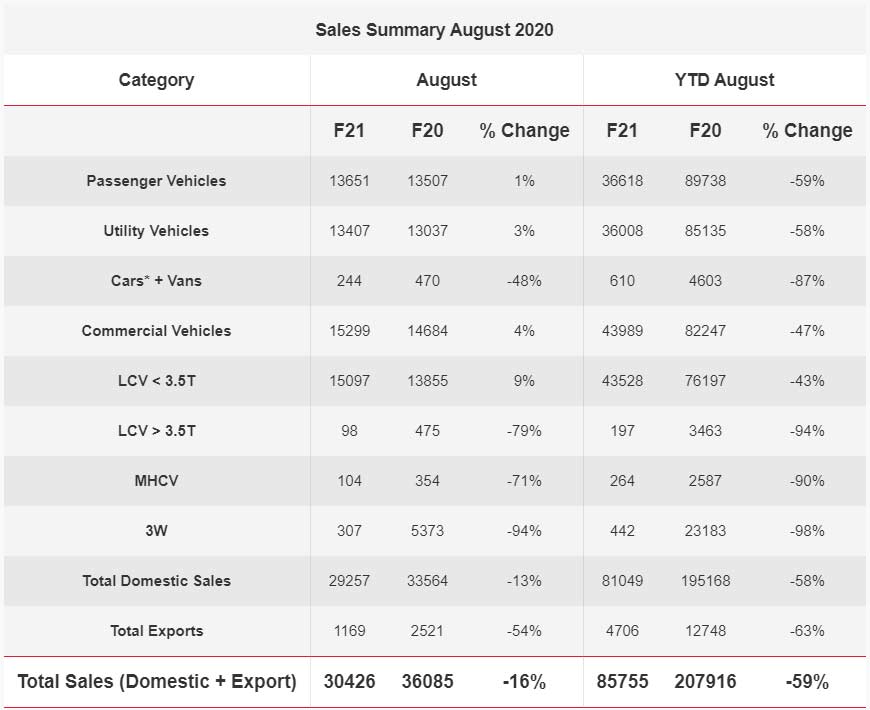This screenshot has height=710, width=870.
Task: Click the Total Domestic Sales row label
Action: [156, 581]
